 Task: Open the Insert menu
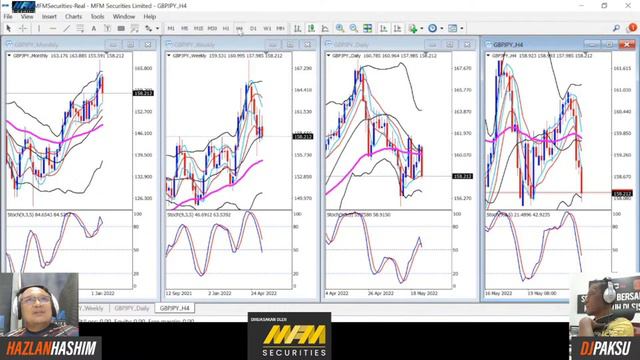pyautogui.click(x=49, y=17)
